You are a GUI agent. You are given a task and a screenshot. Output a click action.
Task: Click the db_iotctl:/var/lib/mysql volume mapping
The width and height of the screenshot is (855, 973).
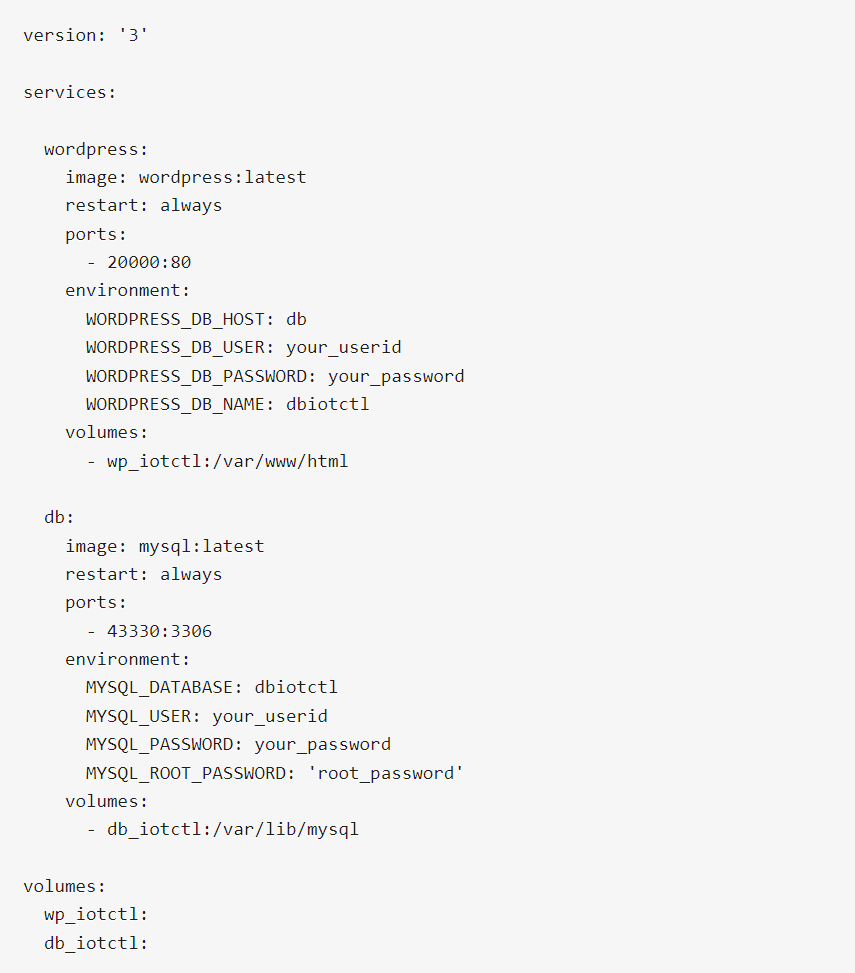(232, 829)
